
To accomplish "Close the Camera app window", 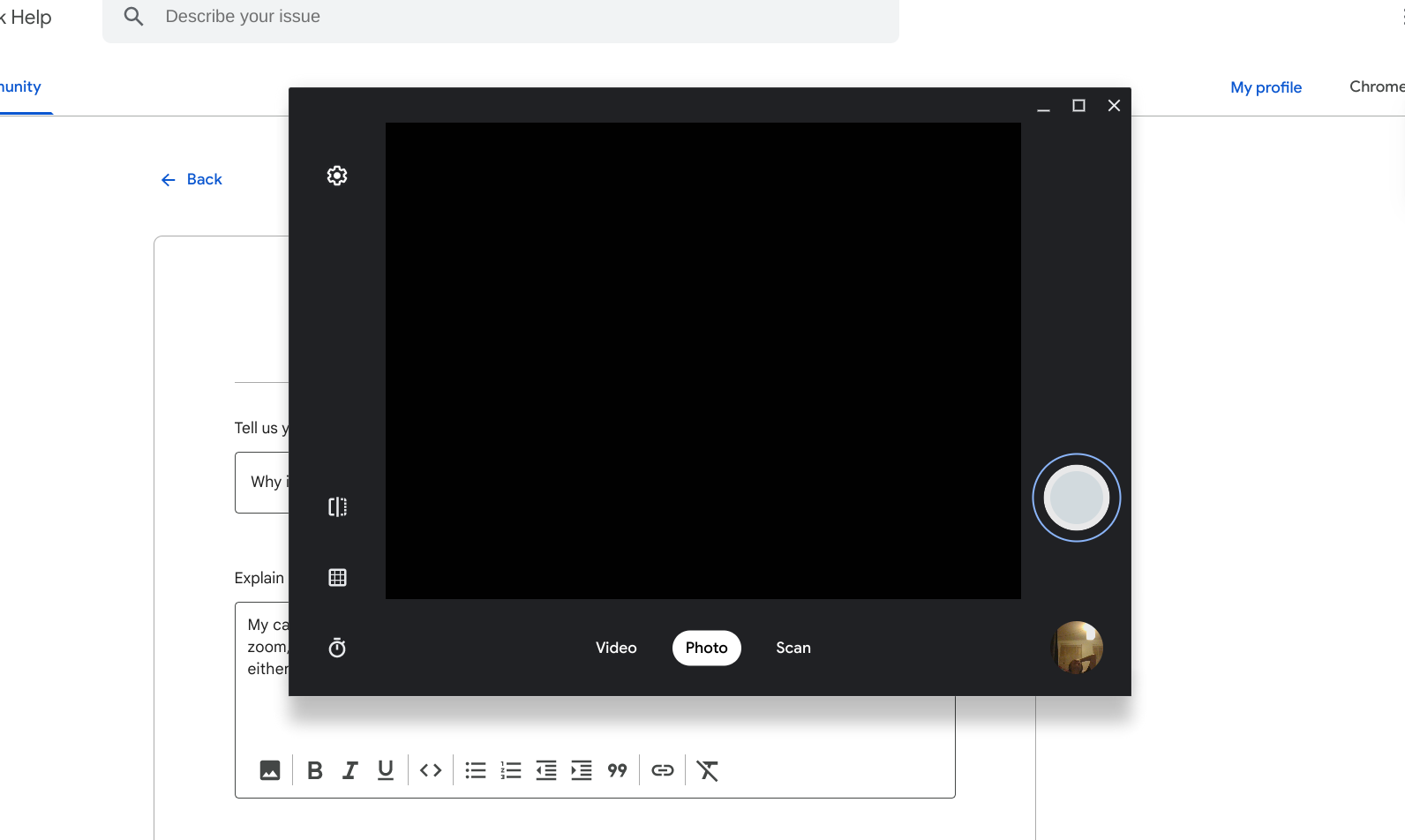I will click(x=1114, y=106).
